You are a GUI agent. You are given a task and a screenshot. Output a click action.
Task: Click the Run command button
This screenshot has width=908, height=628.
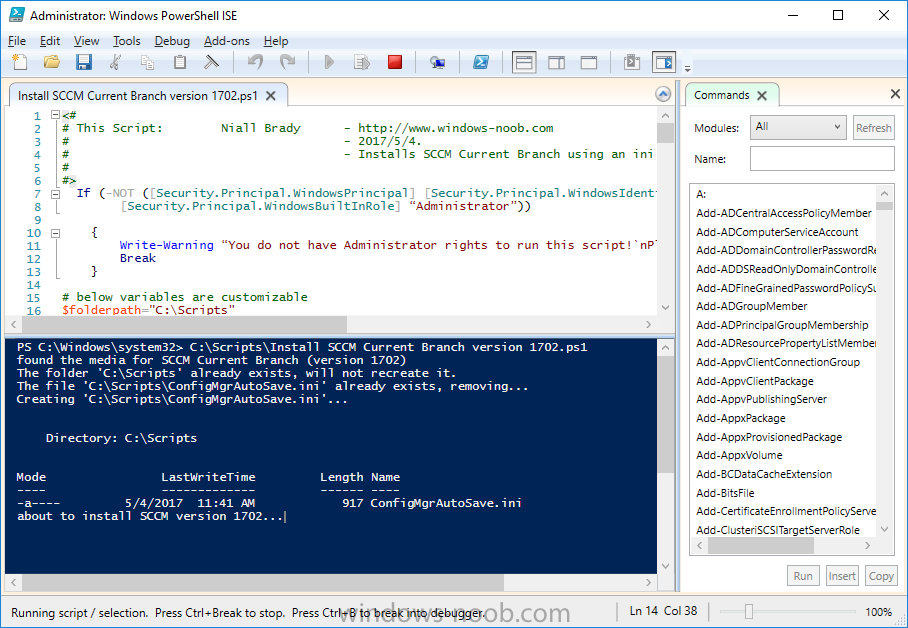[803, 576]
